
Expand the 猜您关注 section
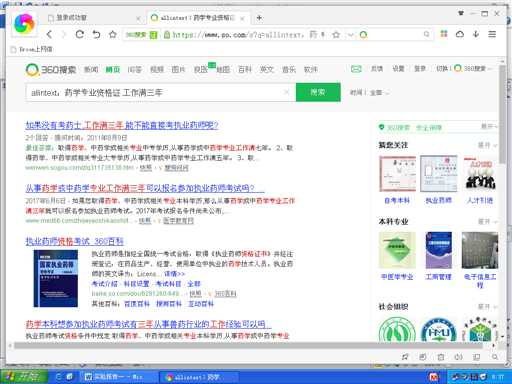click(487, 145)
